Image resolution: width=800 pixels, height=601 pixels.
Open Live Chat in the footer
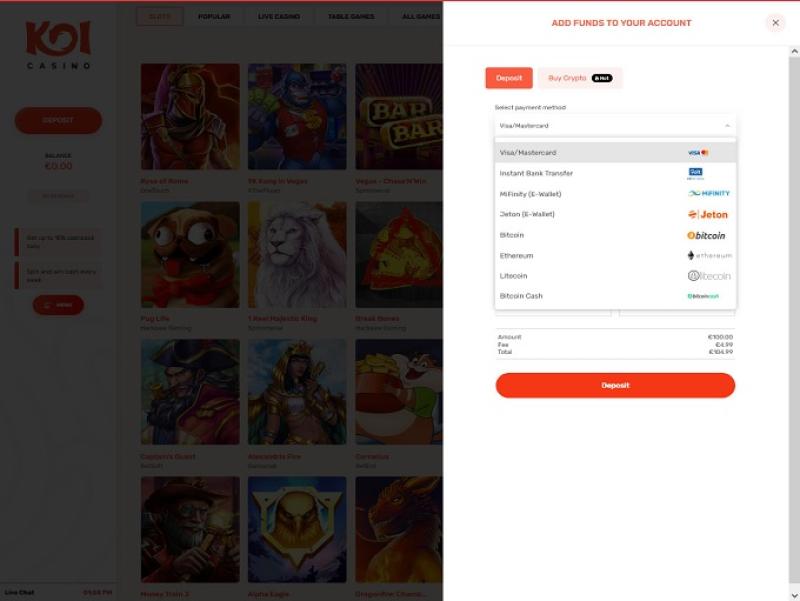click(19, 592)
